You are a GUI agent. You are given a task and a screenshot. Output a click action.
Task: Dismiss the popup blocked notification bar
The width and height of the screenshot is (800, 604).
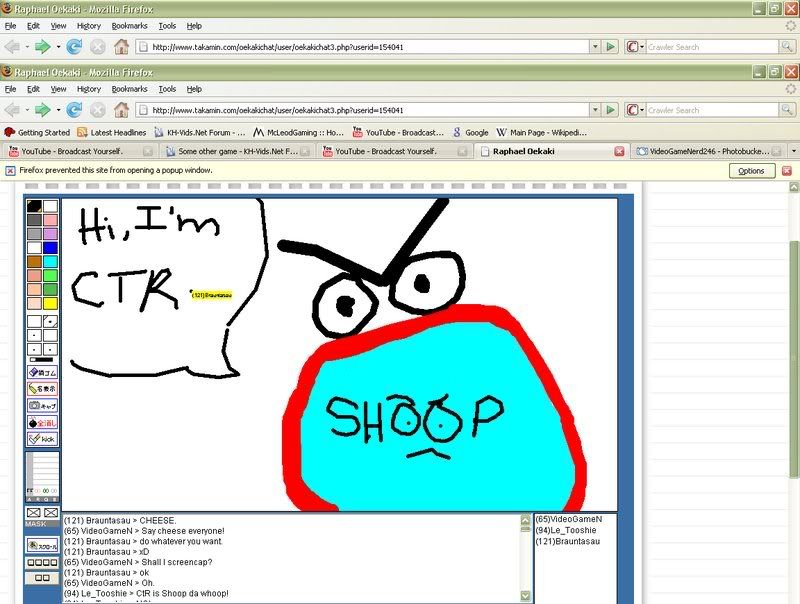click(x=786, y=171)
